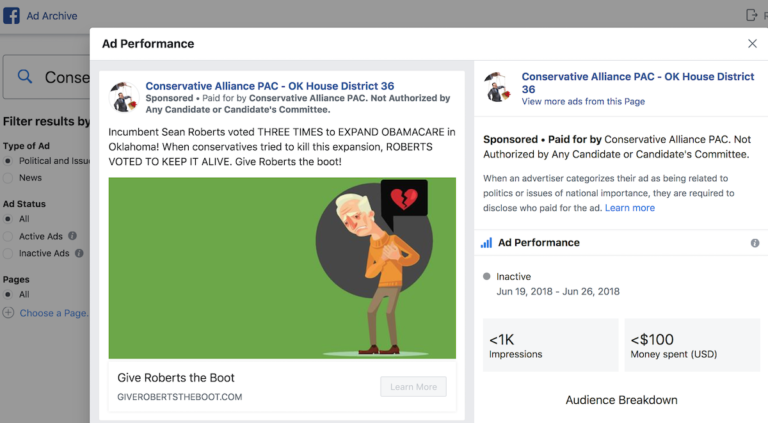The image size is (768, 423).
Task: Click the search magnifier icon
Action: click(x=24, y=76)
